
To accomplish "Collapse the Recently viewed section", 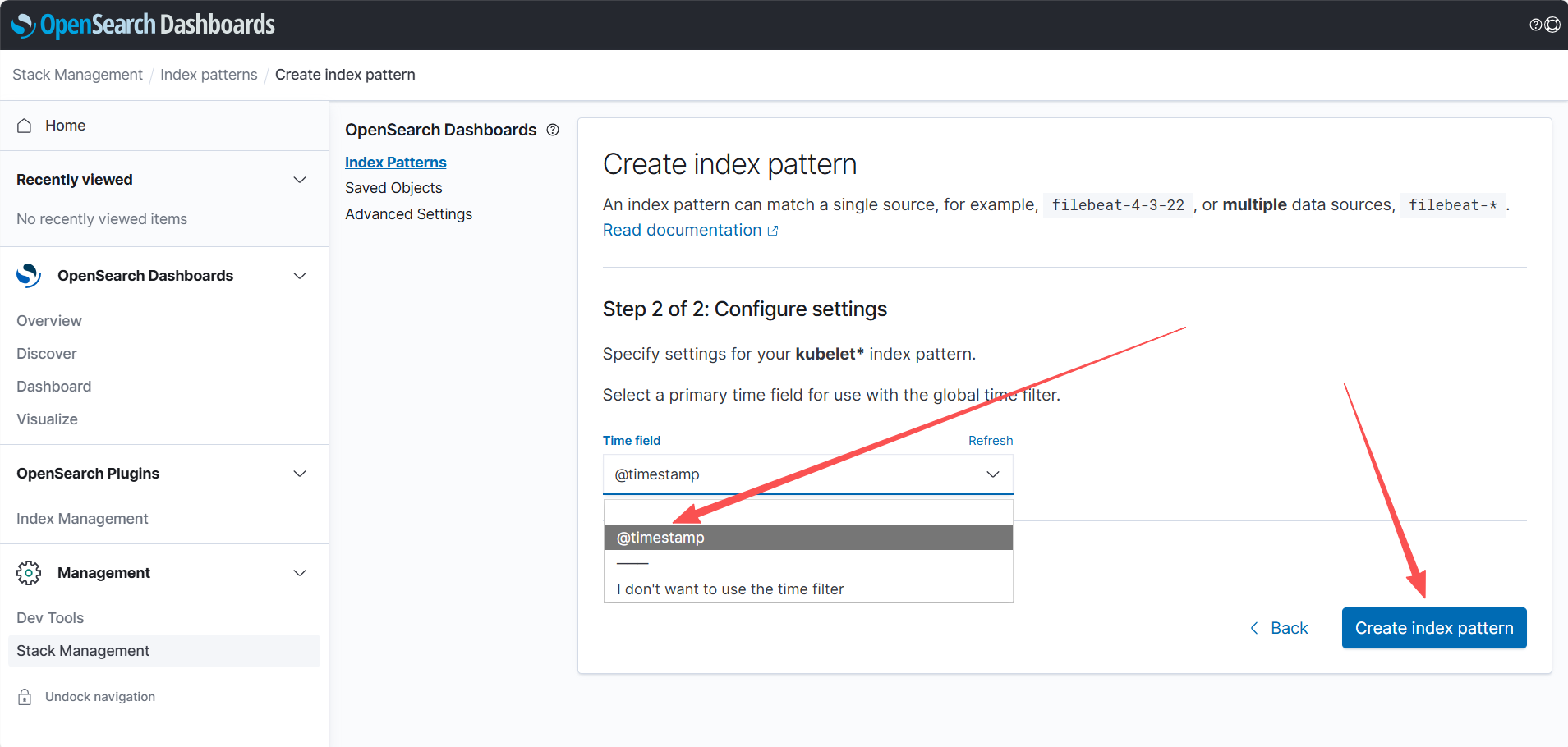I will point(300,180).
